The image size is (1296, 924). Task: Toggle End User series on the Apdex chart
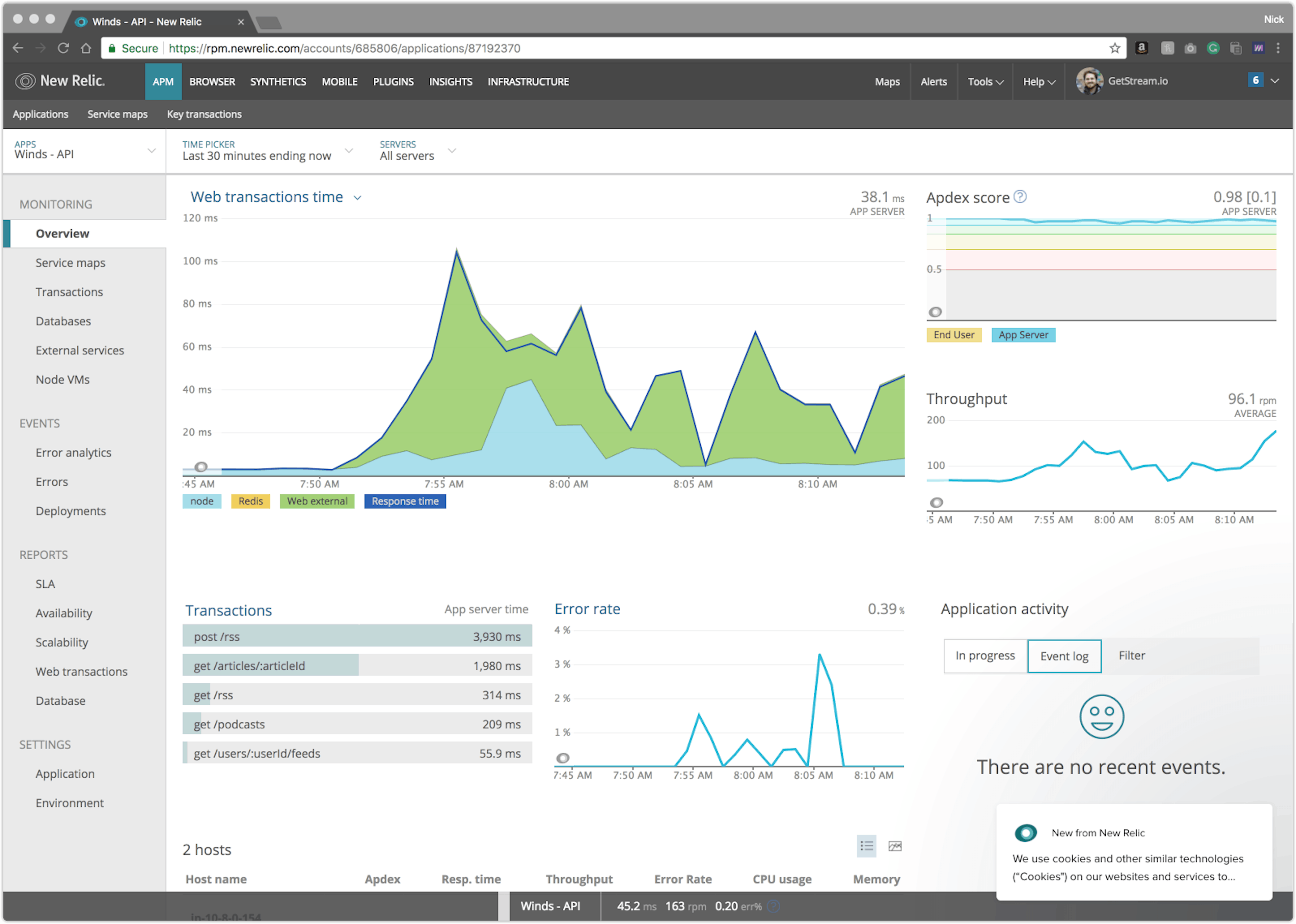tap(954, 335)
